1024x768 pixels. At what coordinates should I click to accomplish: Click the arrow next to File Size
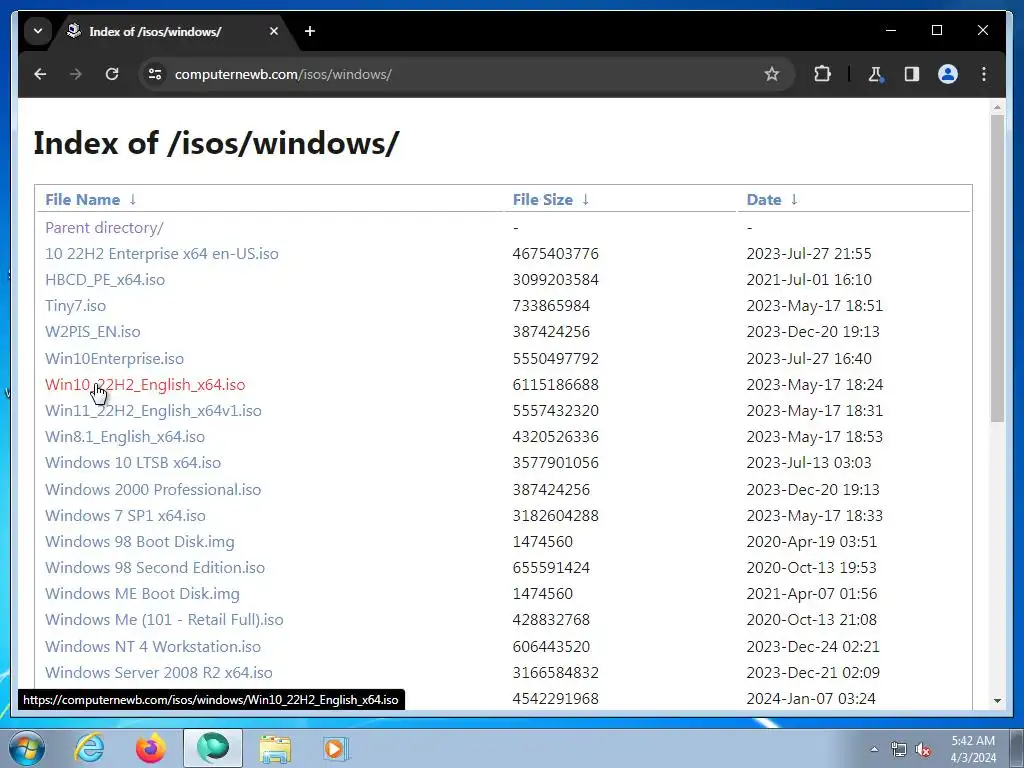[585, 200]
